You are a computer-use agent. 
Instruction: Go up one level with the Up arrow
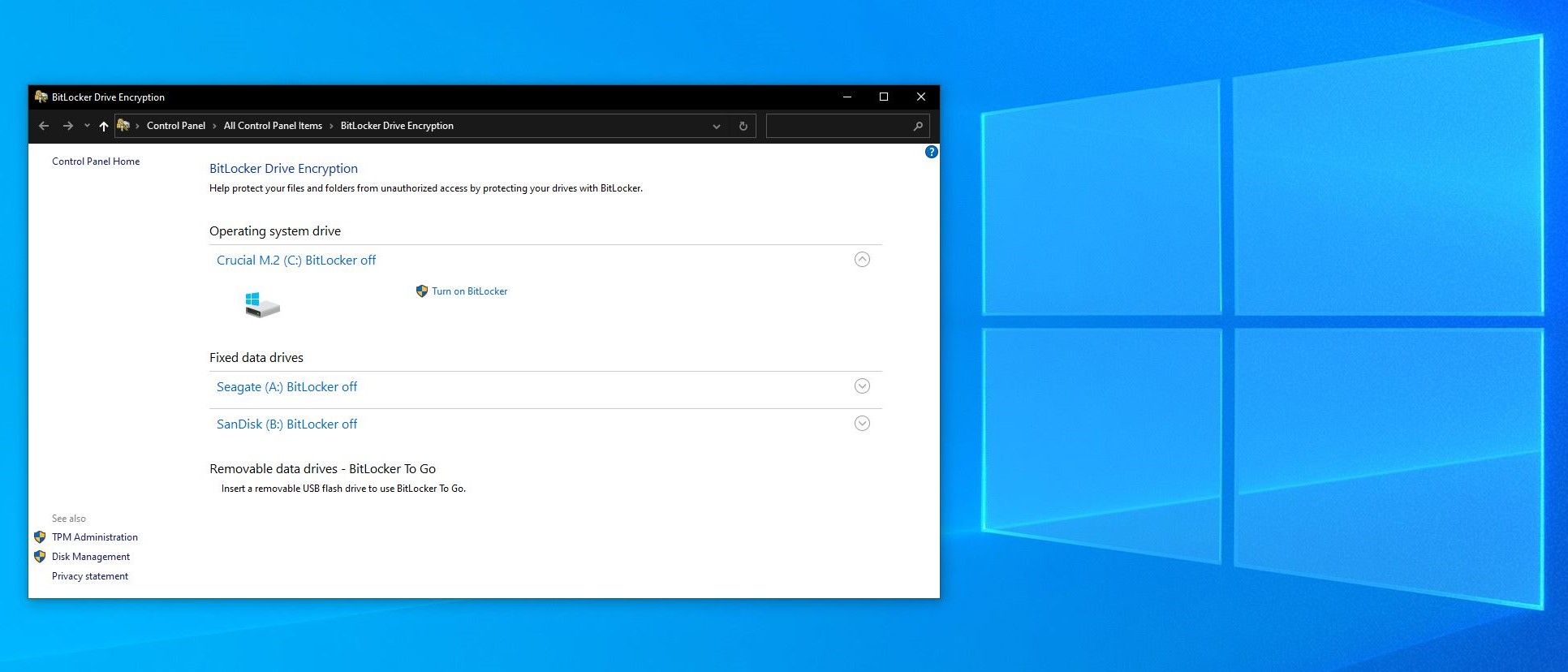click(104, 126)
